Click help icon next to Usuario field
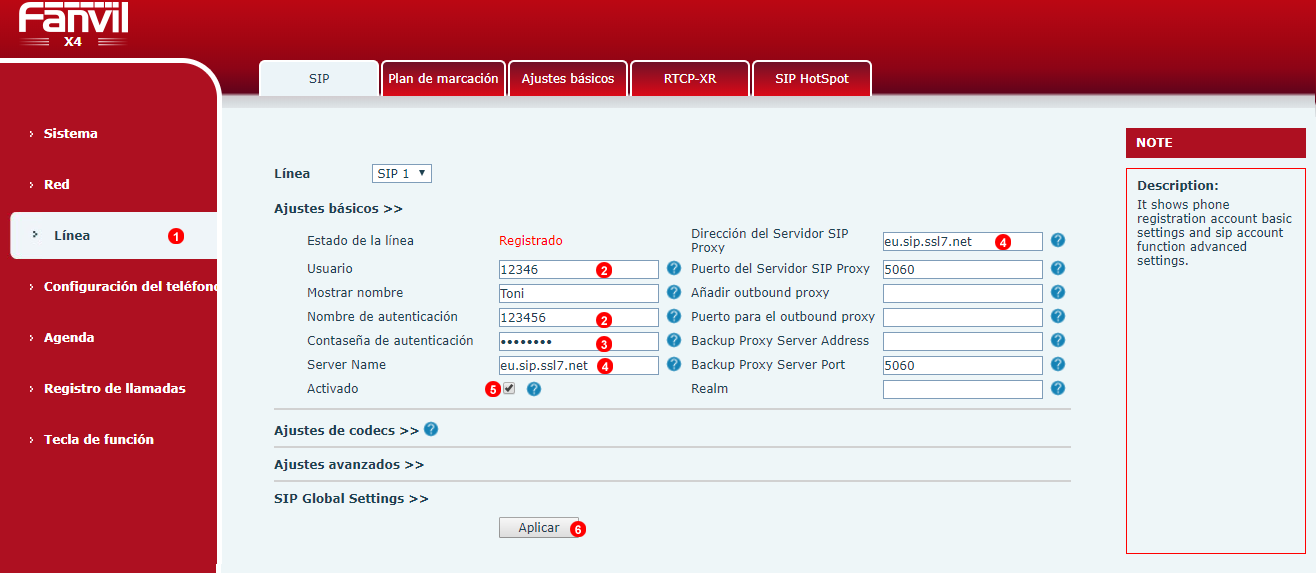The height and width of the screenshot is (573, 1316). [x=674, y=268]
